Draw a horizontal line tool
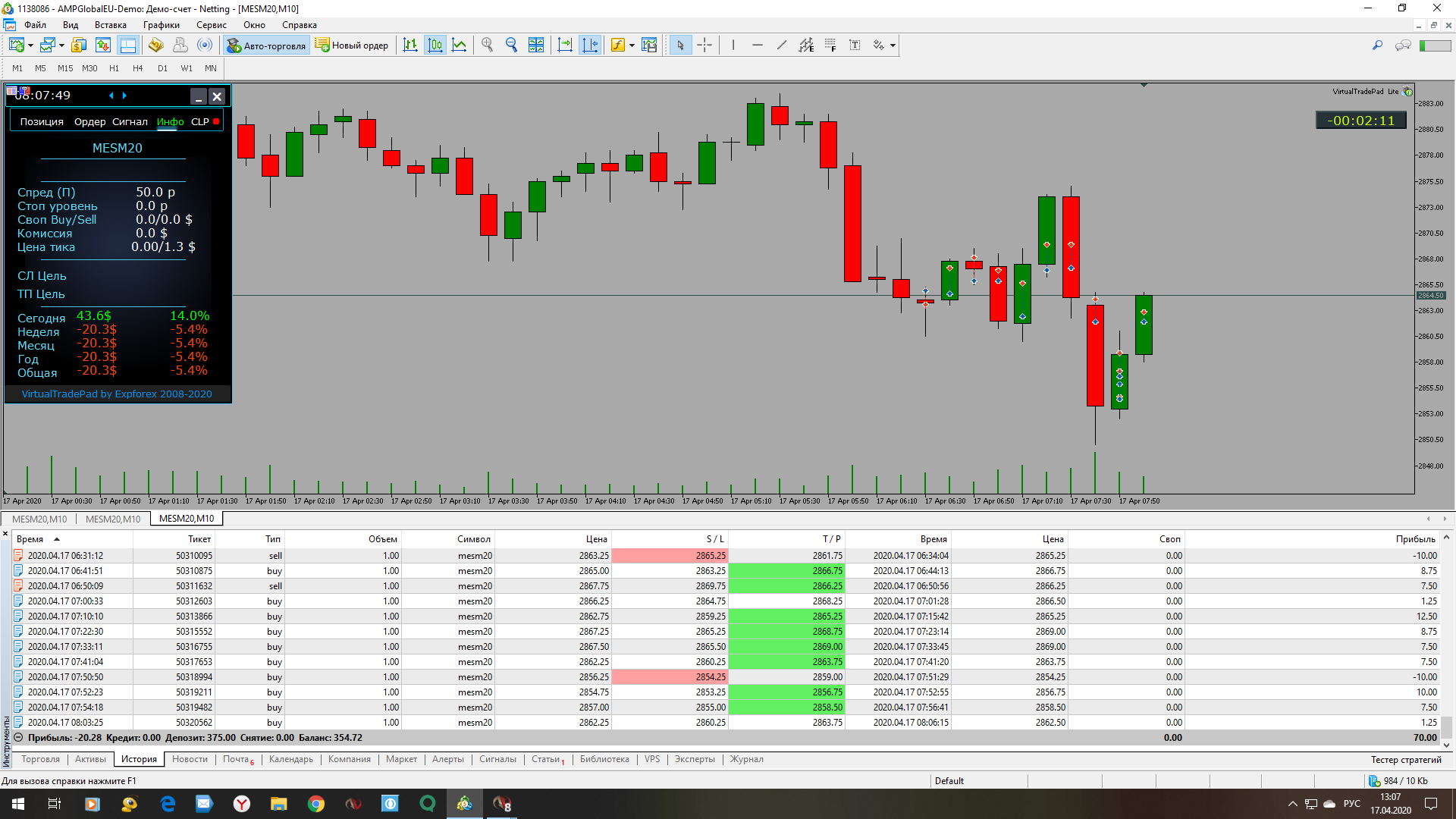 click(757, 45)
